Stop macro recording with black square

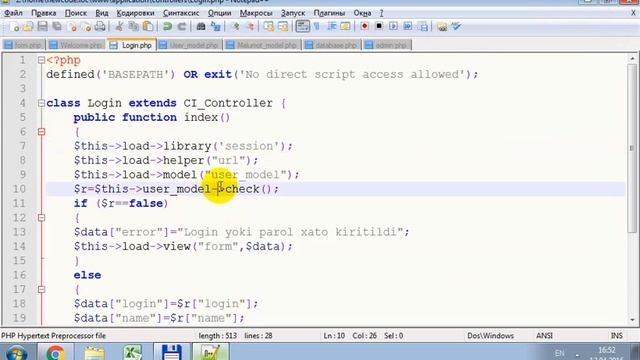point(379,27)
